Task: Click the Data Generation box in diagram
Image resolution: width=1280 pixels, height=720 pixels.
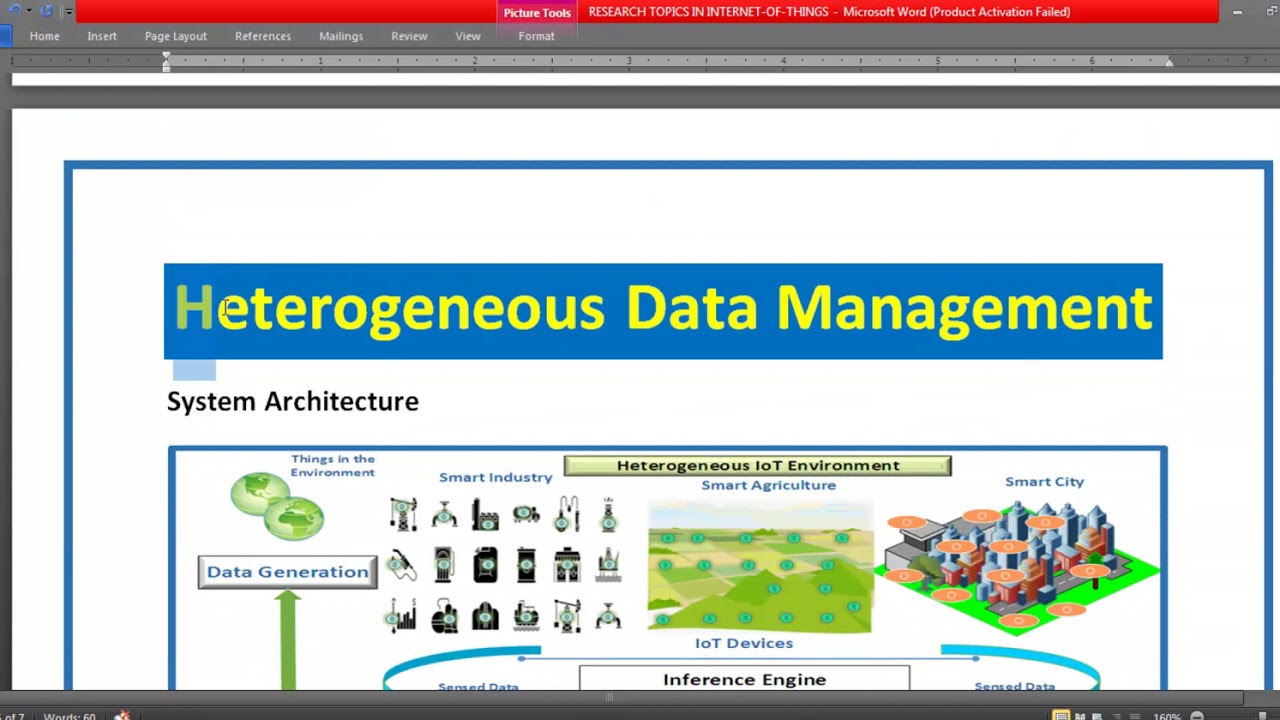Action: 288,572
